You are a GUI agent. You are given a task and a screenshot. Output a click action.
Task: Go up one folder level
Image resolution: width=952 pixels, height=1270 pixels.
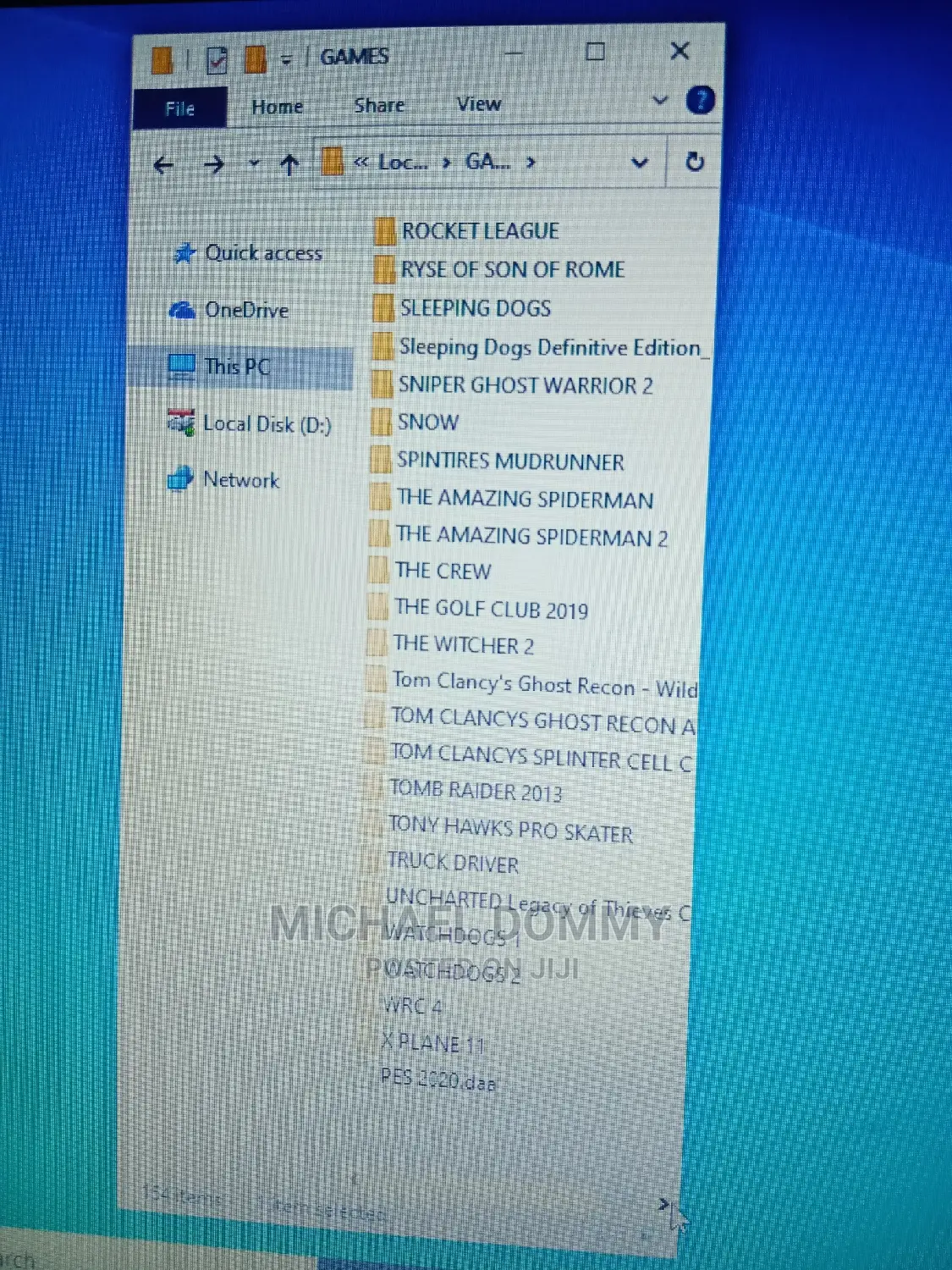pos(289,163)
